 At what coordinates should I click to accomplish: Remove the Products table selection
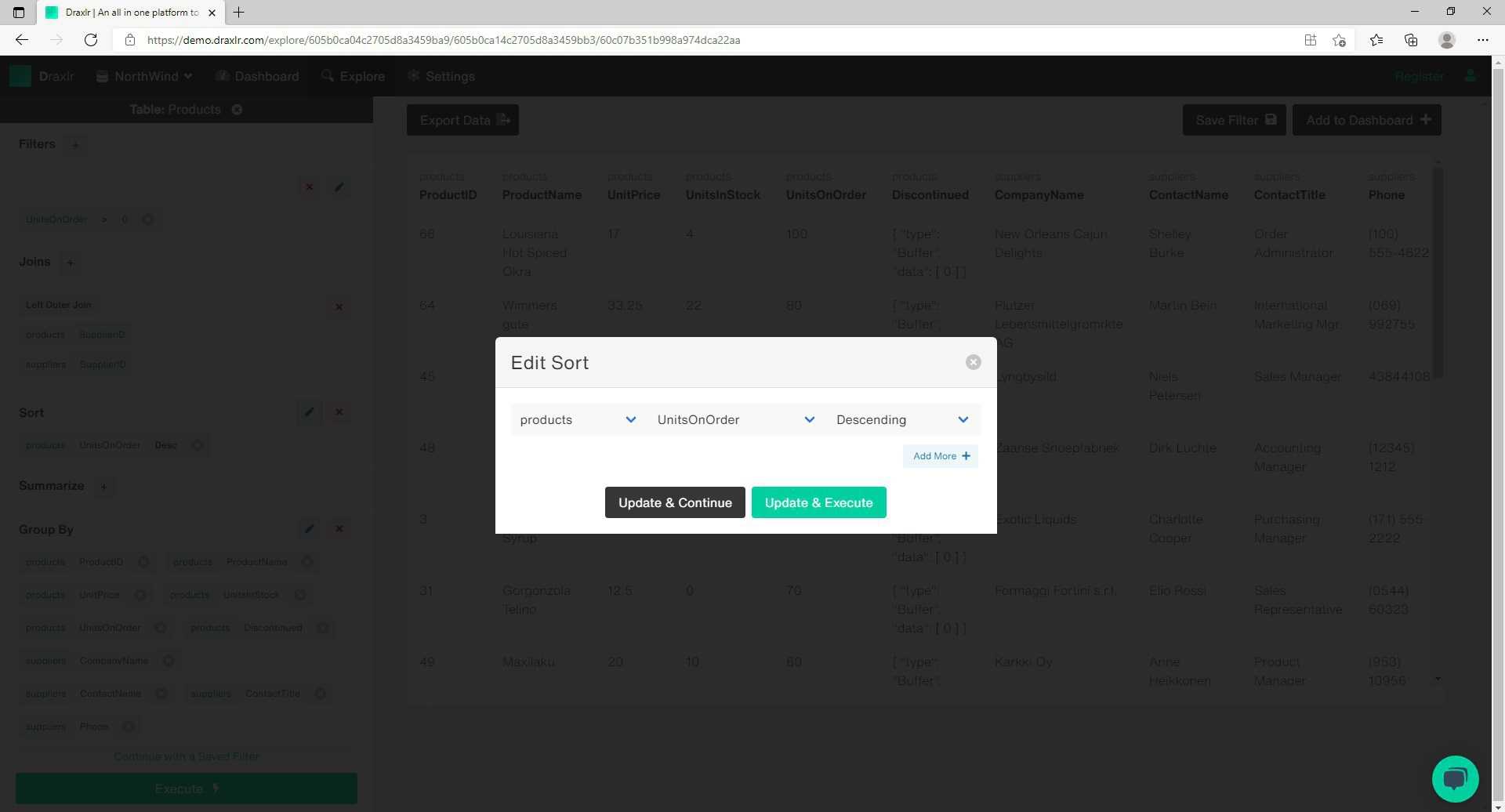pyautogui.click(x=237, y=110)
